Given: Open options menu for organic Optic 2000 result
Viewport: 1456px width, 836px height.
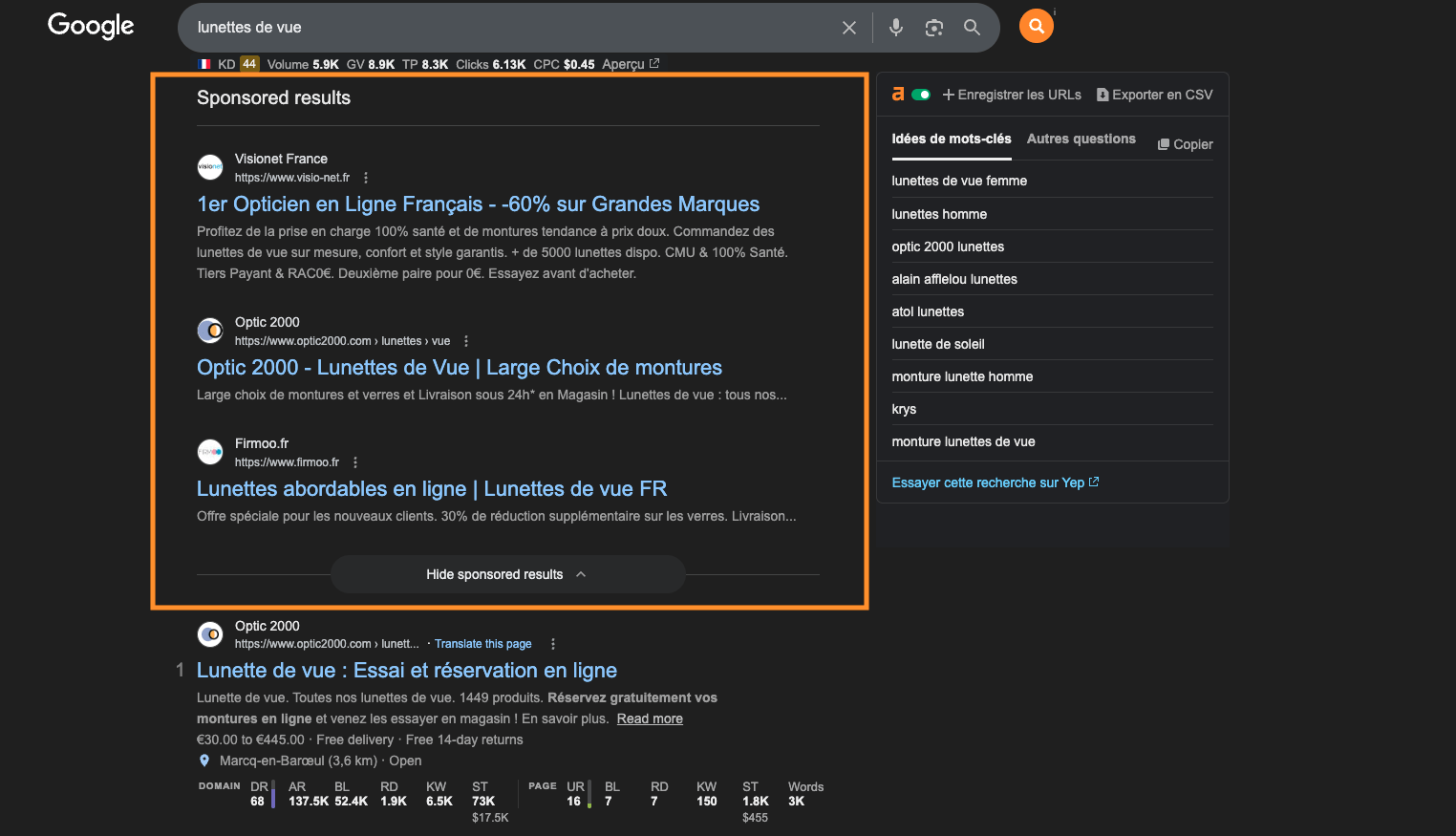Looking at the screenshot, I should coord(553,644).
